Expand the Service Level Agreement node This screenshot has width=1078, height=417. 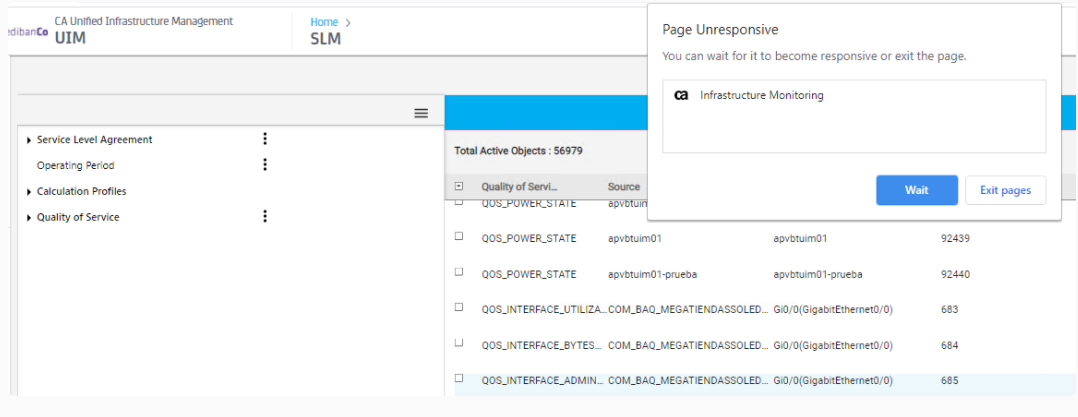coord(29,140)
